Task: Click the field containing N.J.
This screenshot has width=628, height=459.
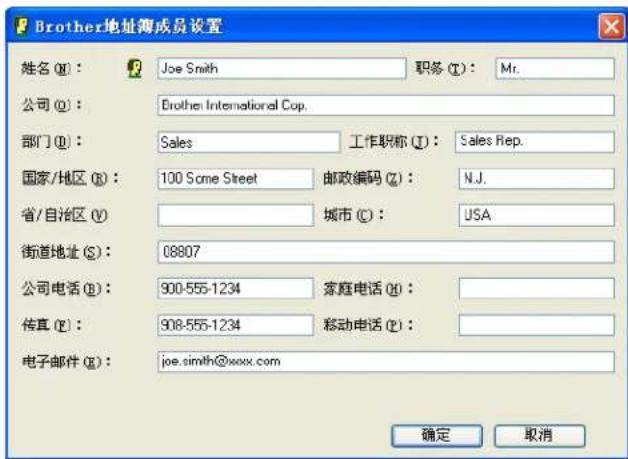Action: click(x=536, y=178)
